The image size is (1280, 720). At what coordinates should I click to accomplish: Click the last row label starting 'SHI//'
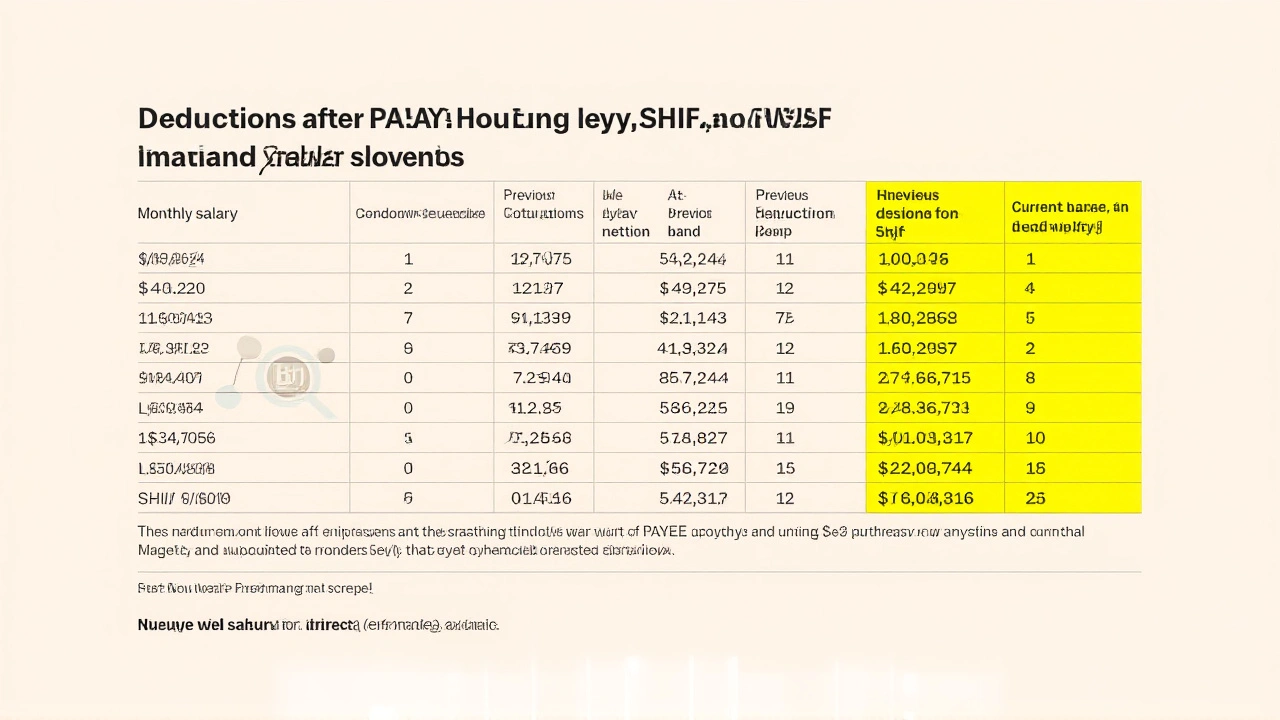coord(184,498)
